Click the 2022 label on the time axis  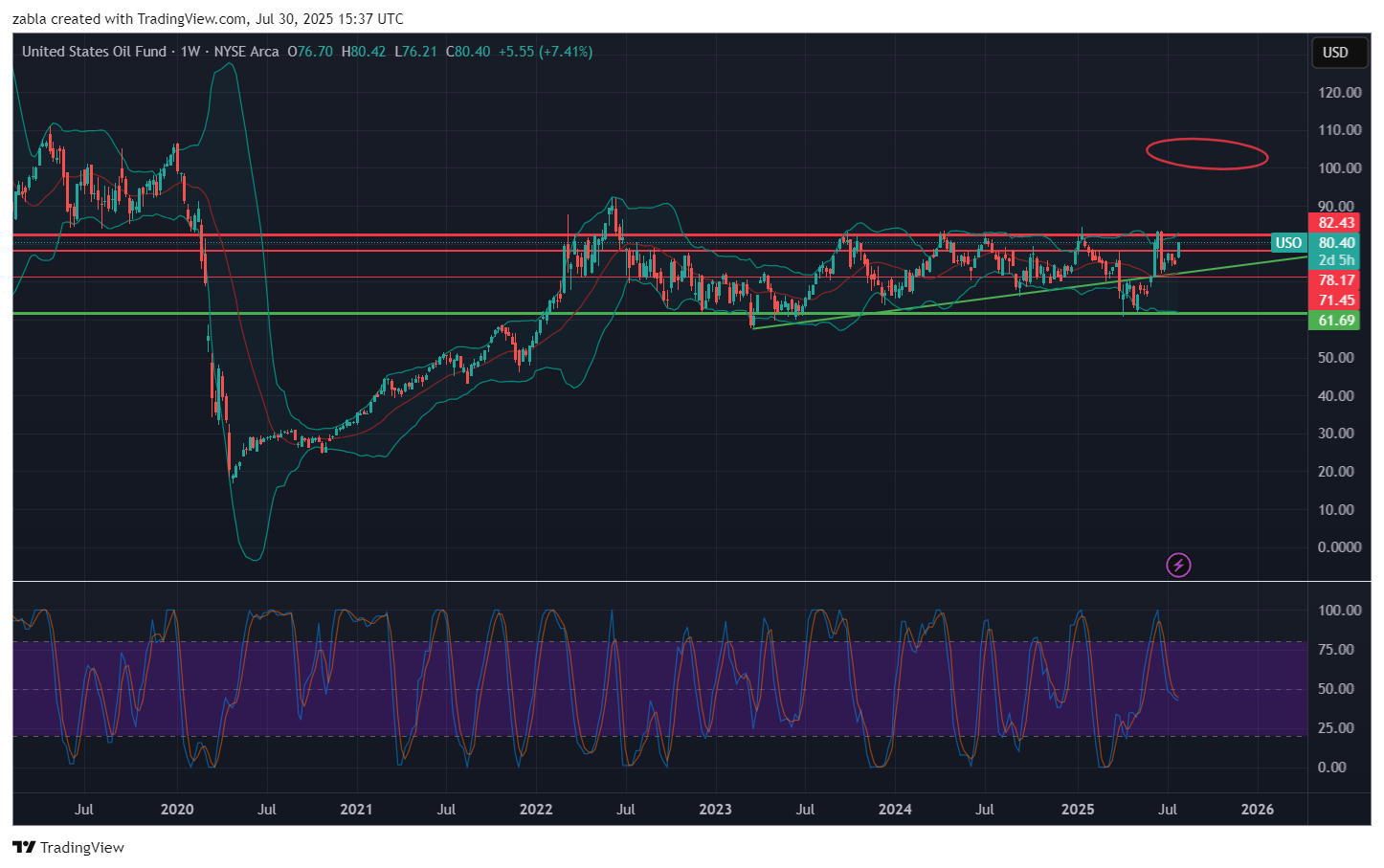[x=536, y=810]
